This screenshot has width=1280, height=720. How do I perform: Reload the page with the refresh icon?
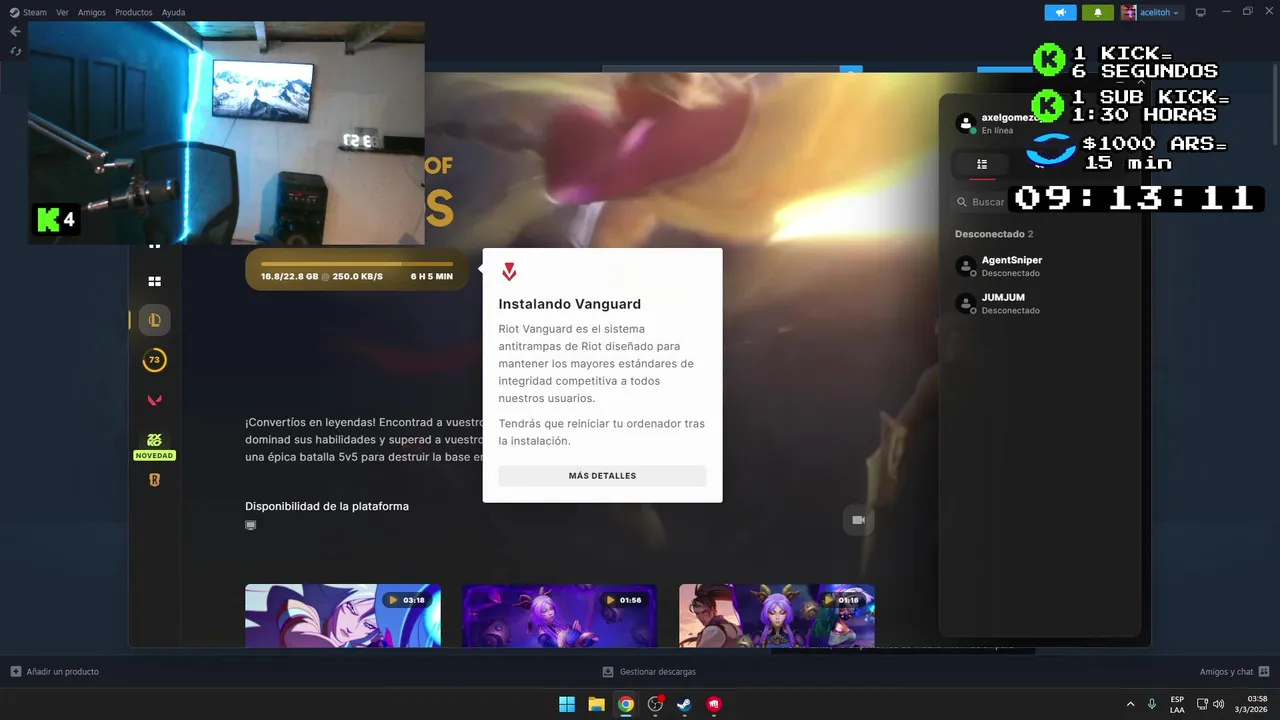click(x=15, y=50)
